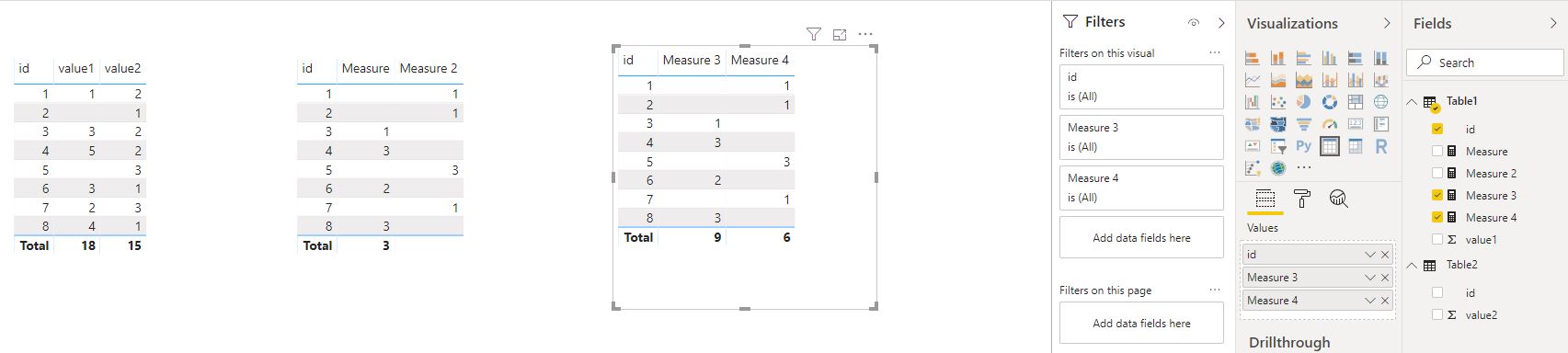Select the Donut chart visual
Viewport: 1568px width, 353px height.
click(x=1330, y=102)
